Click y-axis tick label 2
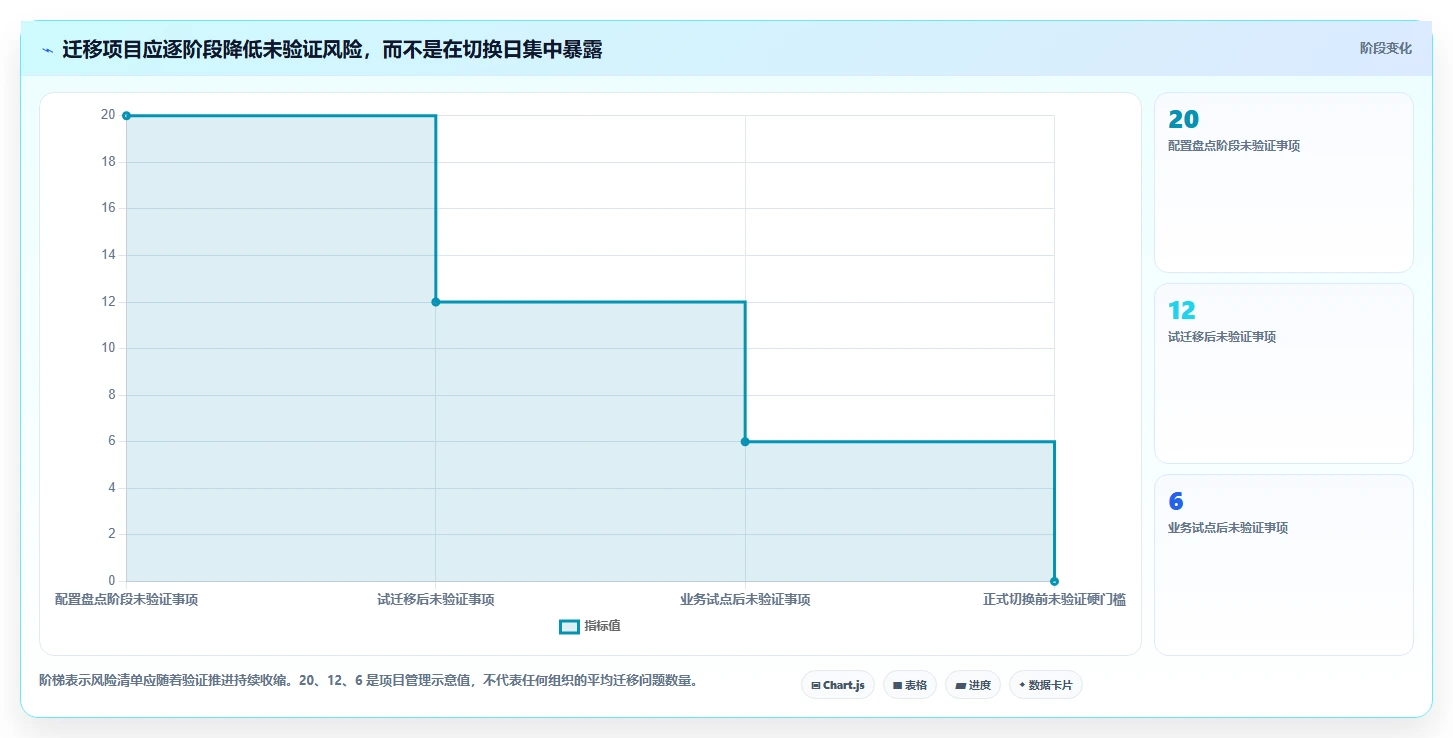The height and width of the screenshot is (738, 1453). pyautogui.click(x=112, y=534)
